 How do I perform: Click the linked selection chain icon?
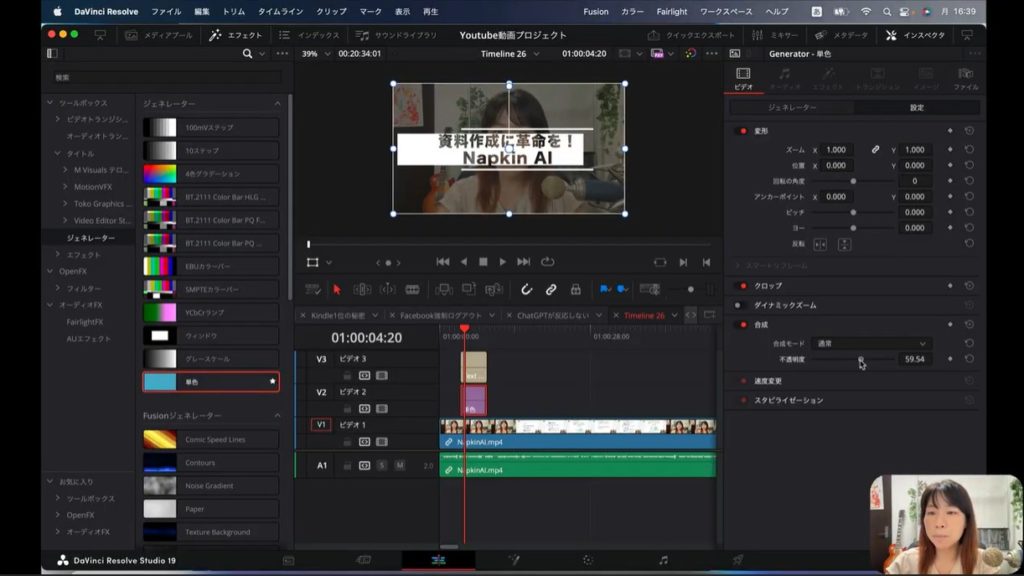coord(550,289)
